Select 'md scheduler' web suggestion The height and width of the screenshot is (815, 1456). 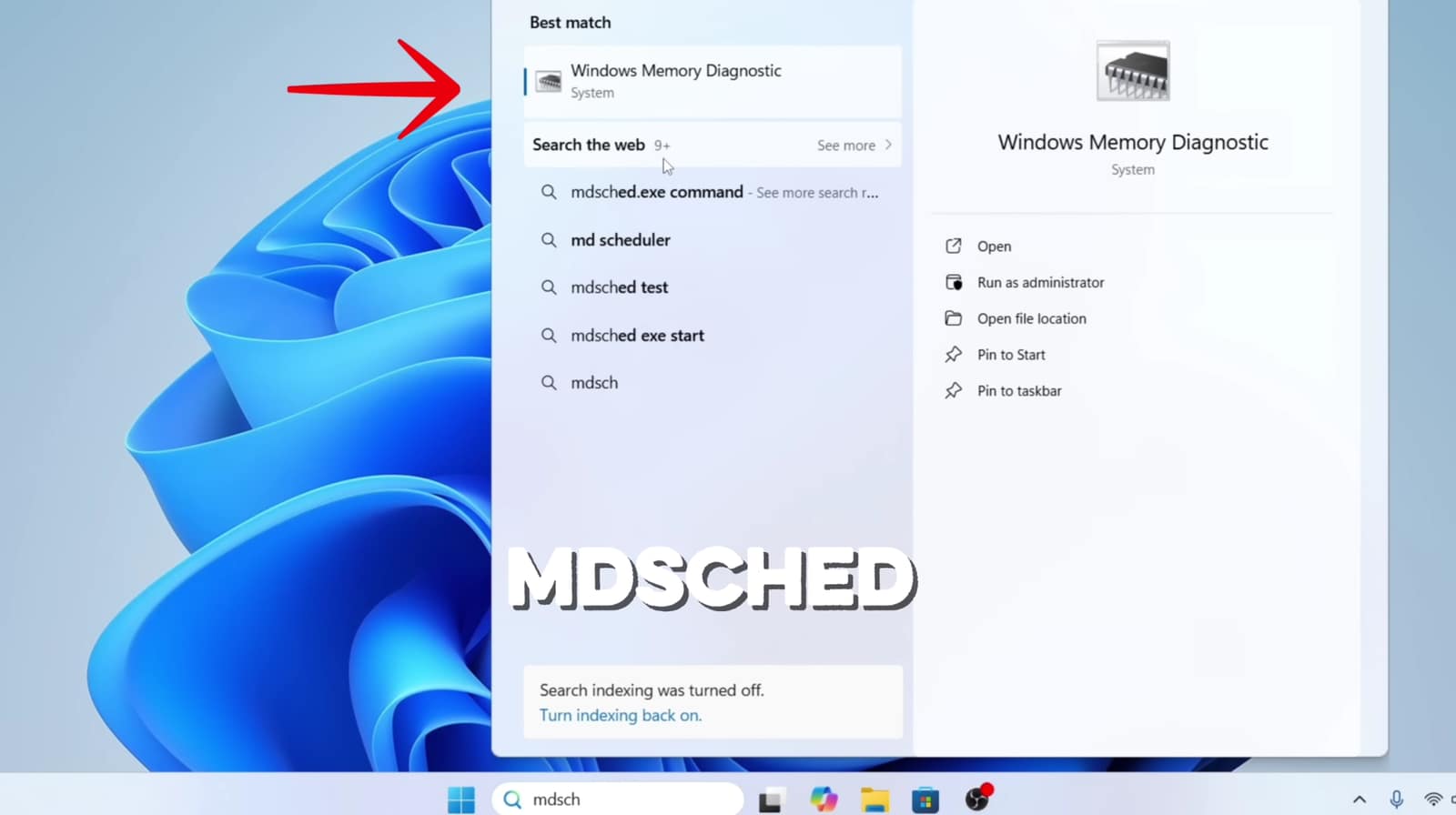click(x=713, y=240)
